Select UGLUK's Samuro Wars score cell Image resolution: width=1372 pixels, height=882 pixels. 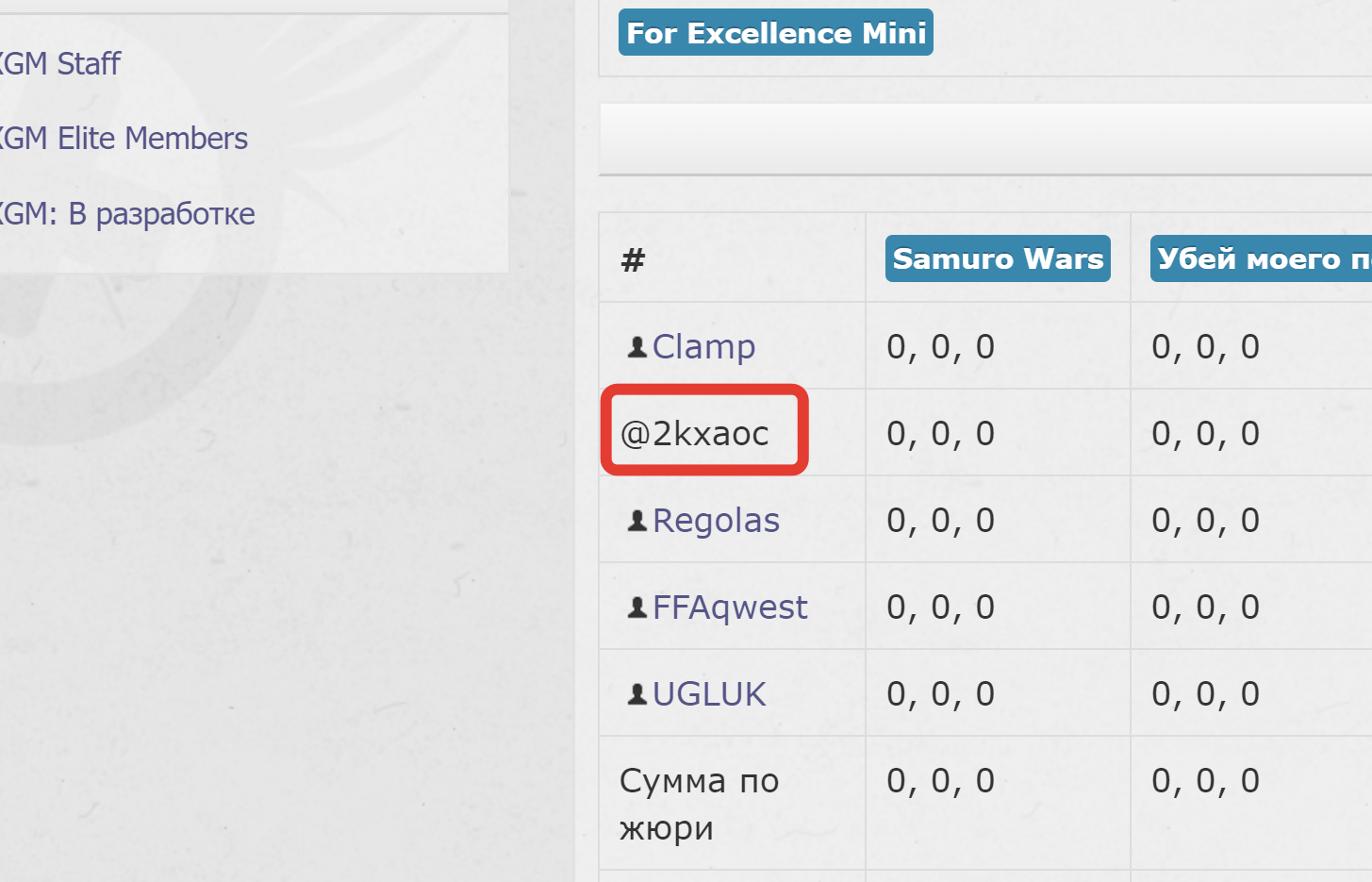pyautogui.click(x=940, y=694)
